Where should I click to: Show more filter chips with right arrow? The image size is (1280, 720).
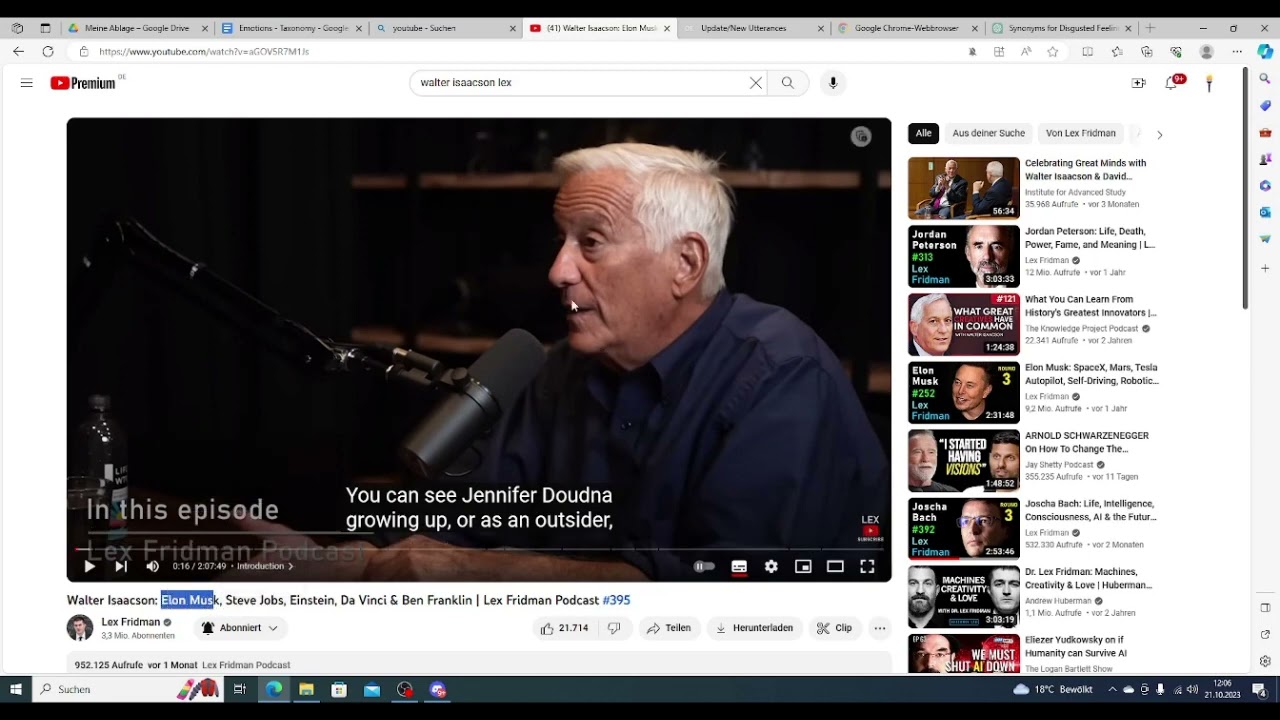[x=1159, y=134]
